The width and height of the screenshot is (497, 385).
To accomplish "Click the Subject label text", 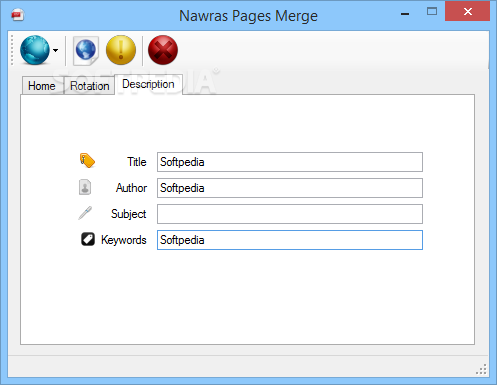I will click(x=129, y=214).
